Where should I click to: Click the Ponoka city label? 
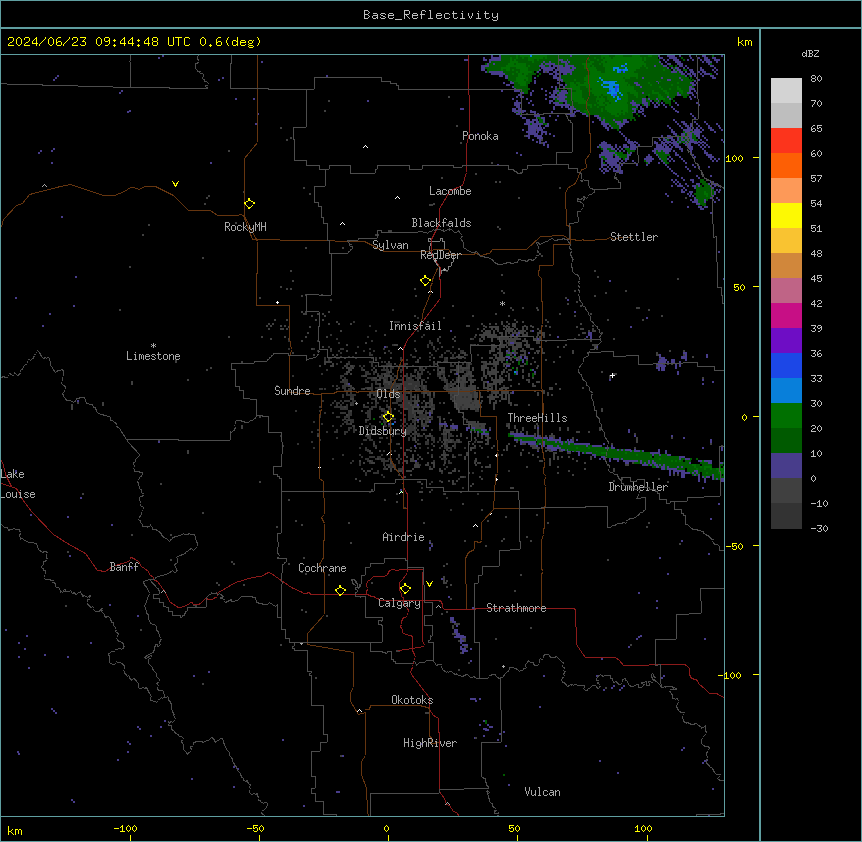(480, 136)
